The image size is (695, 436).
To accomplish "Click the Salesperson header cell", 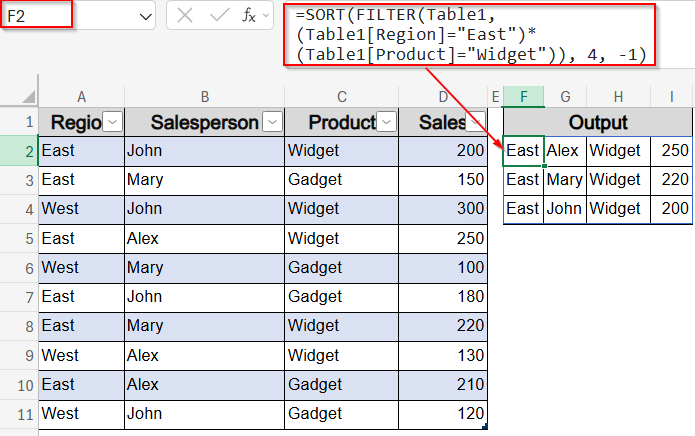I will pos(204,122).
